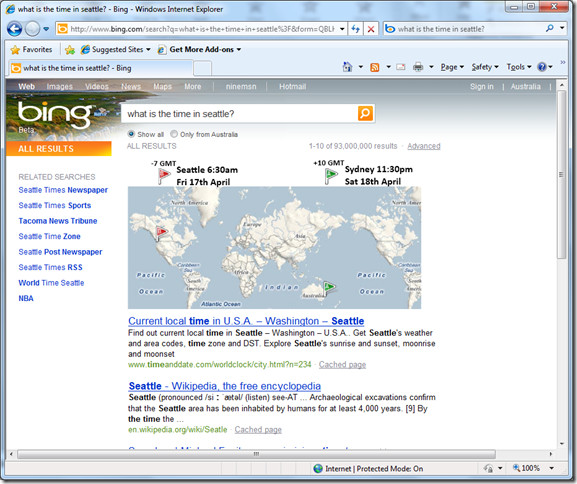
Task: Open Suggested Sites dropdown
Action: point(116,49)
